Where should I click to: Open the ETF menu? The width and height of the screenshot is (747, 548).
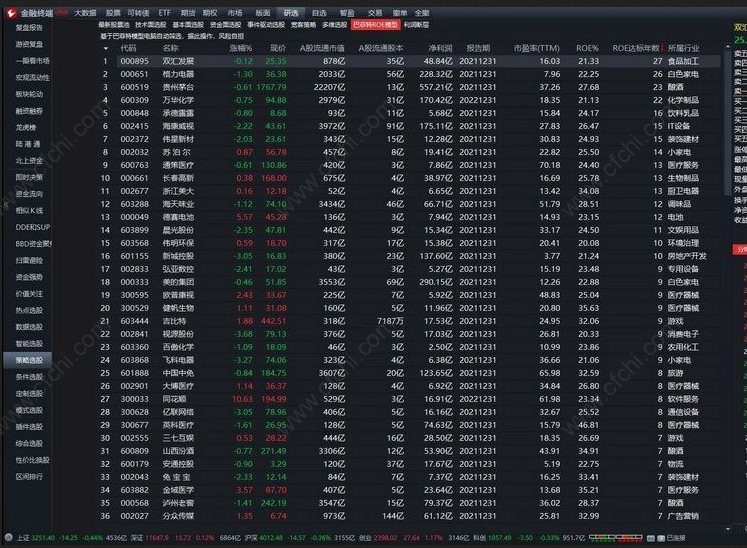tap(164, 13)
